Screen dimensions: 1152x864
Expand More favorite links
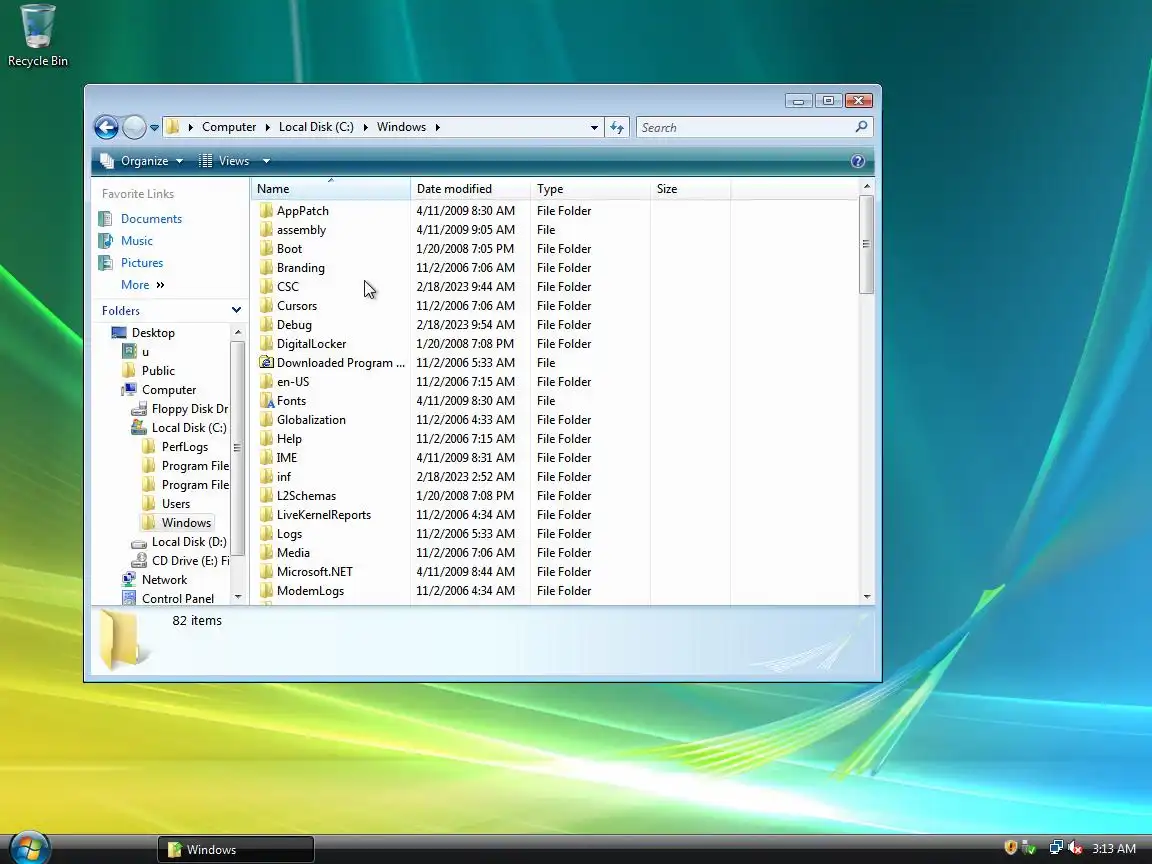[143, 285]
